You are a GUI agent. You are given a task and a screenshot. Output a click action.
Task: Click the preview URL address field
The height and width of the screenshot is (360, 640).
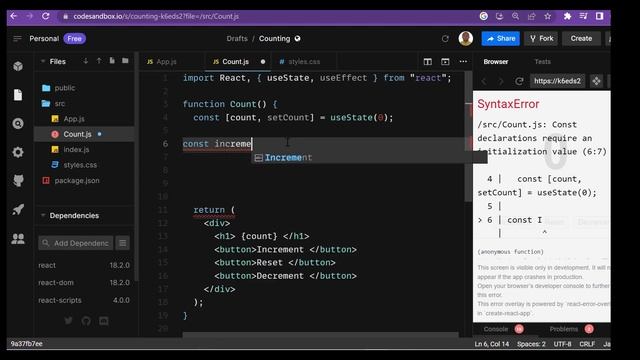[x=557, y=81]
